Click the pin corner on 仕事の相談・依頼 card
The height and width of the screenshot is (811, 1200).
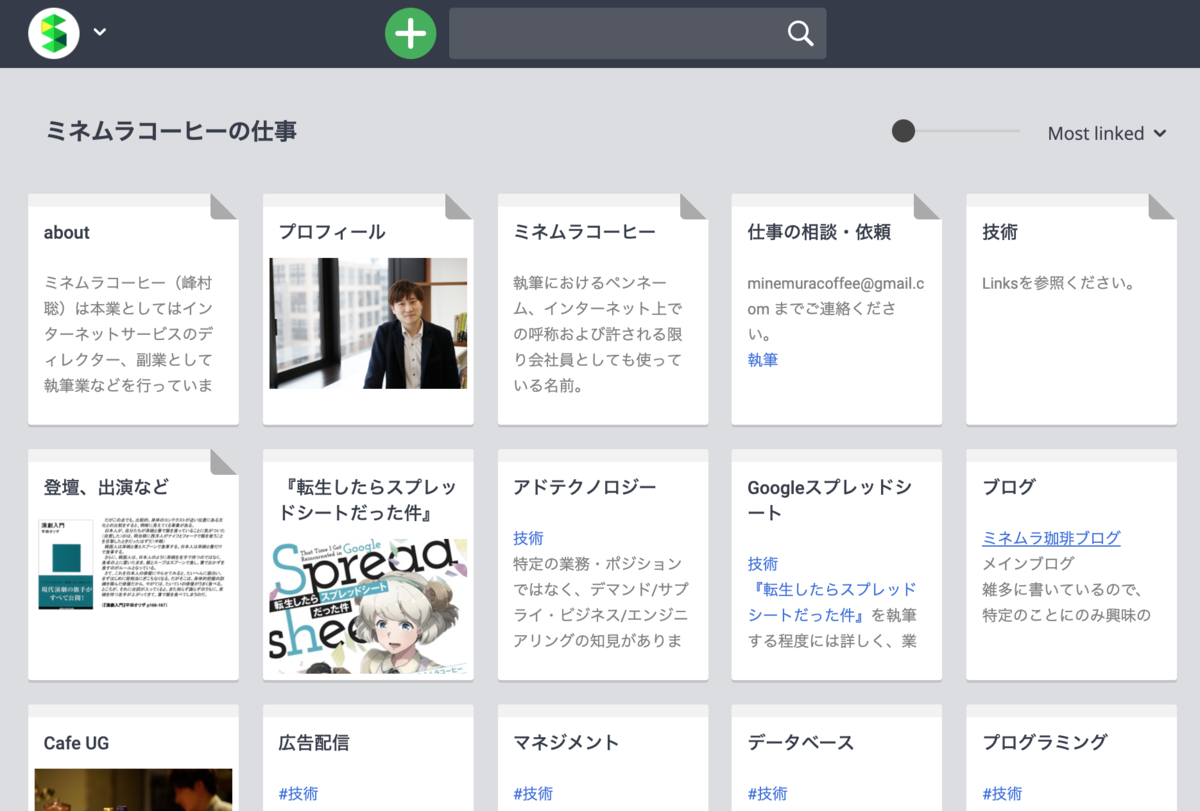[928, 206]
